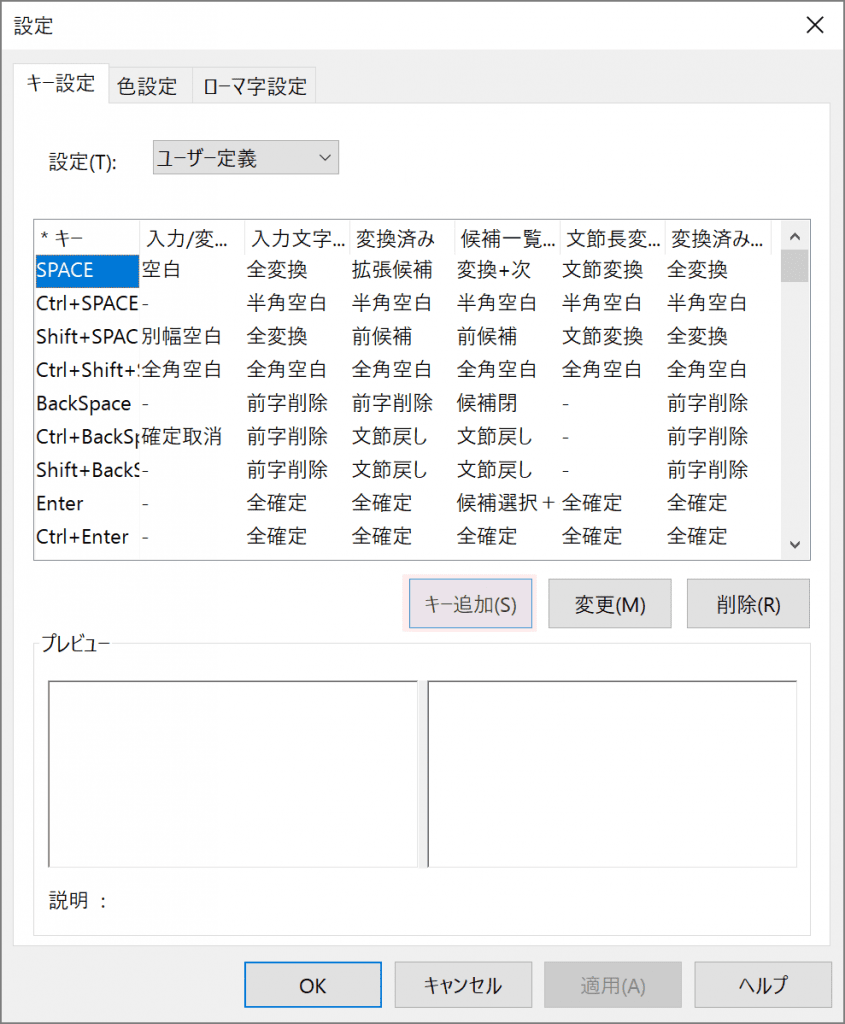Select the Ctrl+SPACE row in the key list
The height and width of the screenshot is (1024, 845).
(x=86, y=303)
